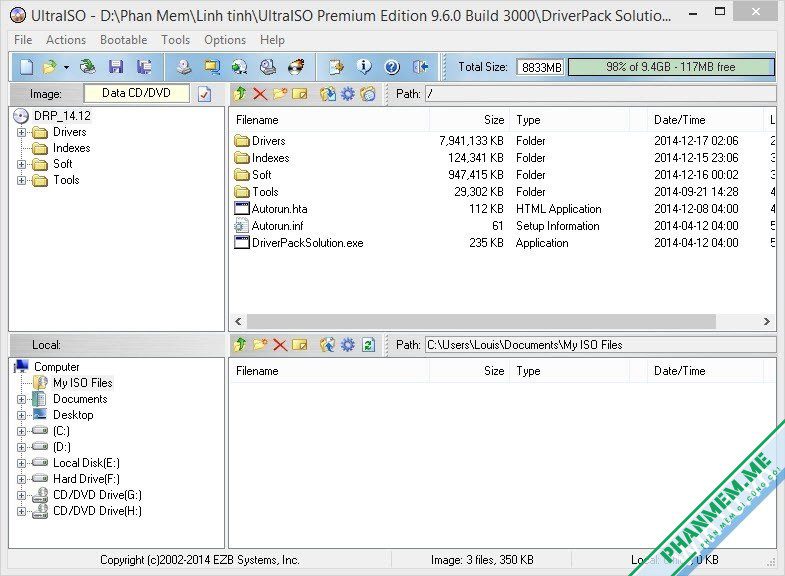Create a new image with New icon
The height and width of the screenshot is (576, 785).
point(26,67)
